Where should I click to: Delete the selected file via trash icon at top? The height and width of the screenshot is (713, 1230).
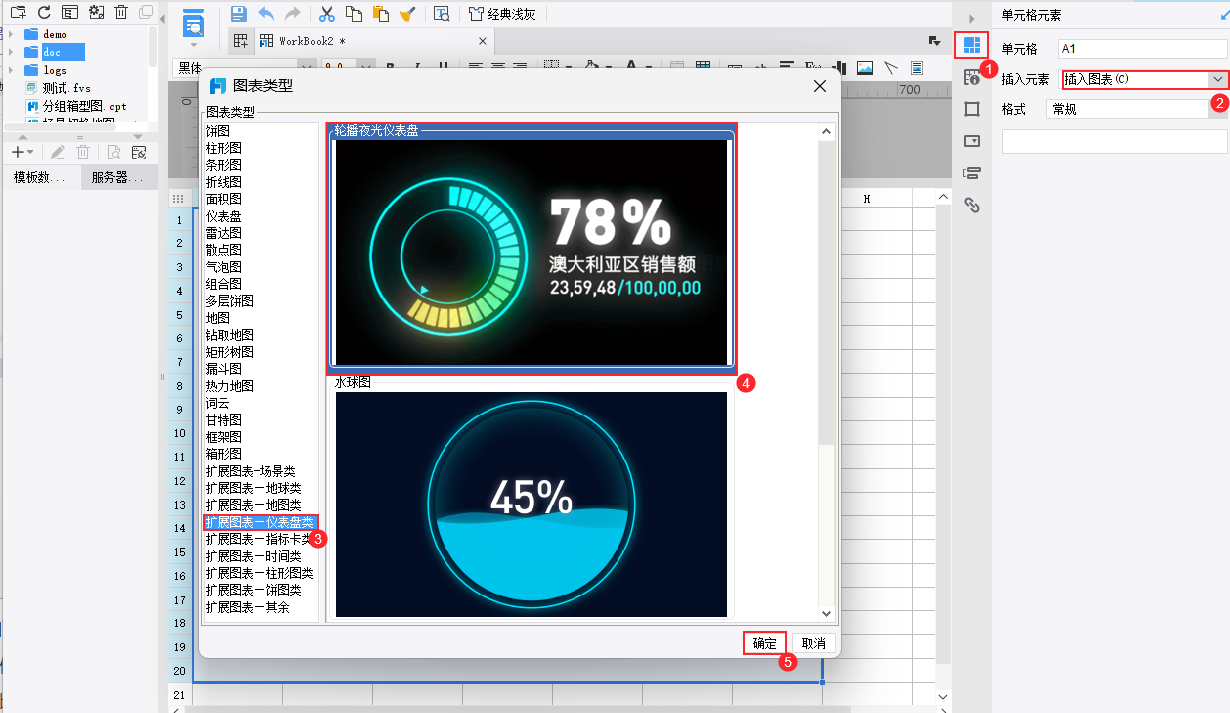point(121,13)
